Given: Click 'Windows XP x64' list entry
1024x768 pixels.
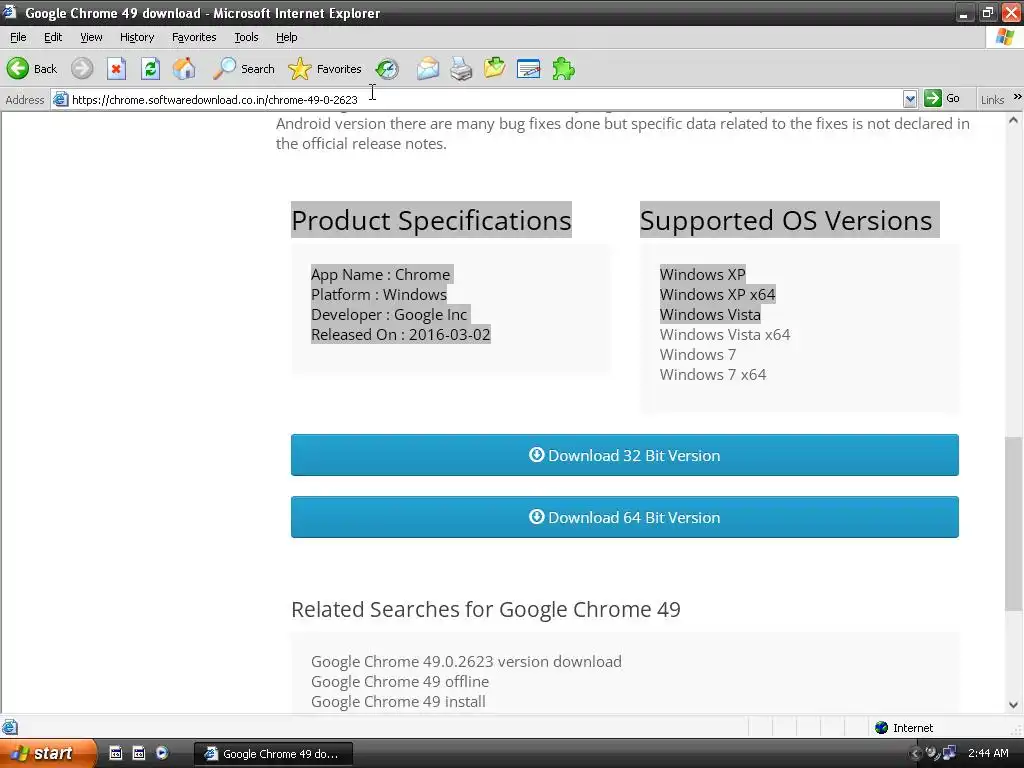Looking at the screenshot, I should tap(717, 295).
